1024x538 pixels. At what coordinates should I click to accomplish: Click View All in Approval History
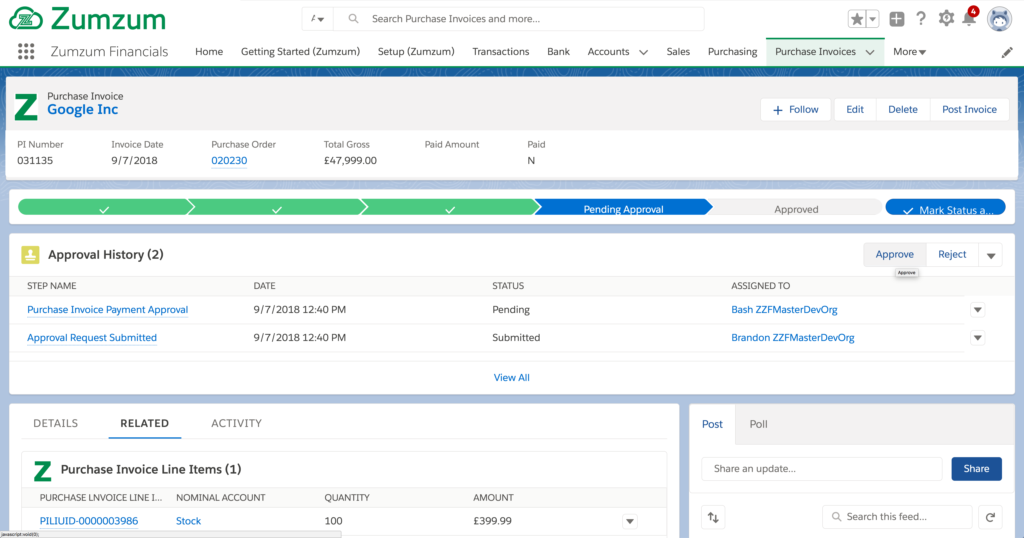click(511, 378)
